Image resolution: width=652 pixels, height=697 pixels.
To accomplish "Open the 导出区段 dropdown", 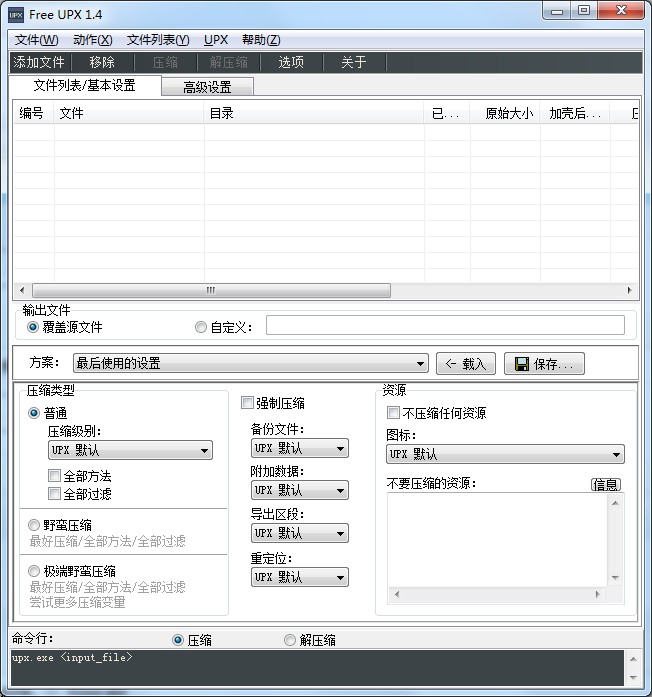I will click(300, 533).
